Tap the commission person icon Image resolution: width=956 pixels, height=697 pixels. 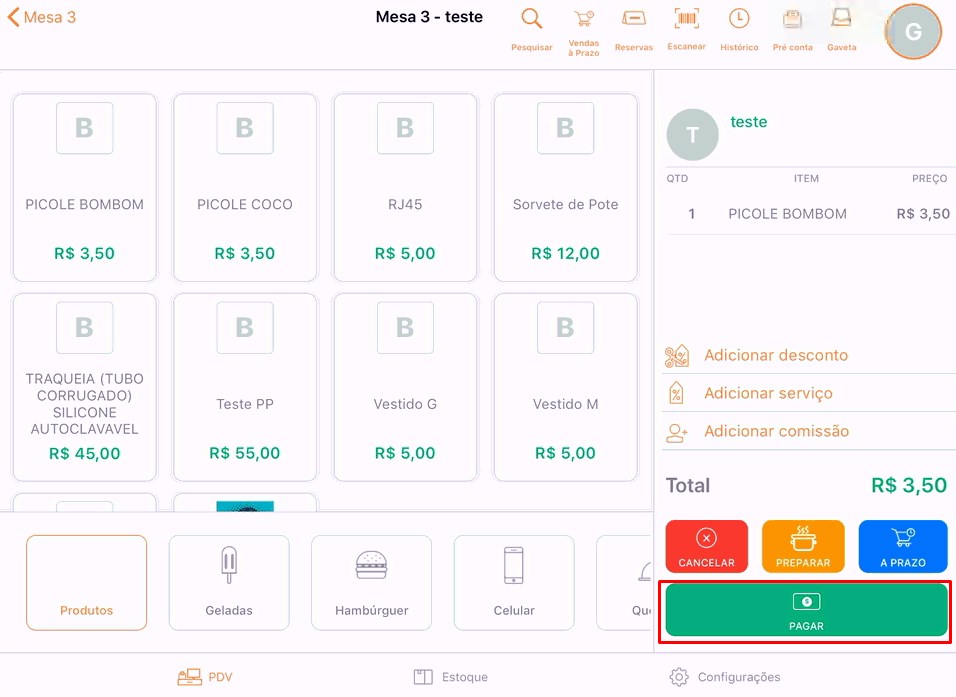point(677,432)
